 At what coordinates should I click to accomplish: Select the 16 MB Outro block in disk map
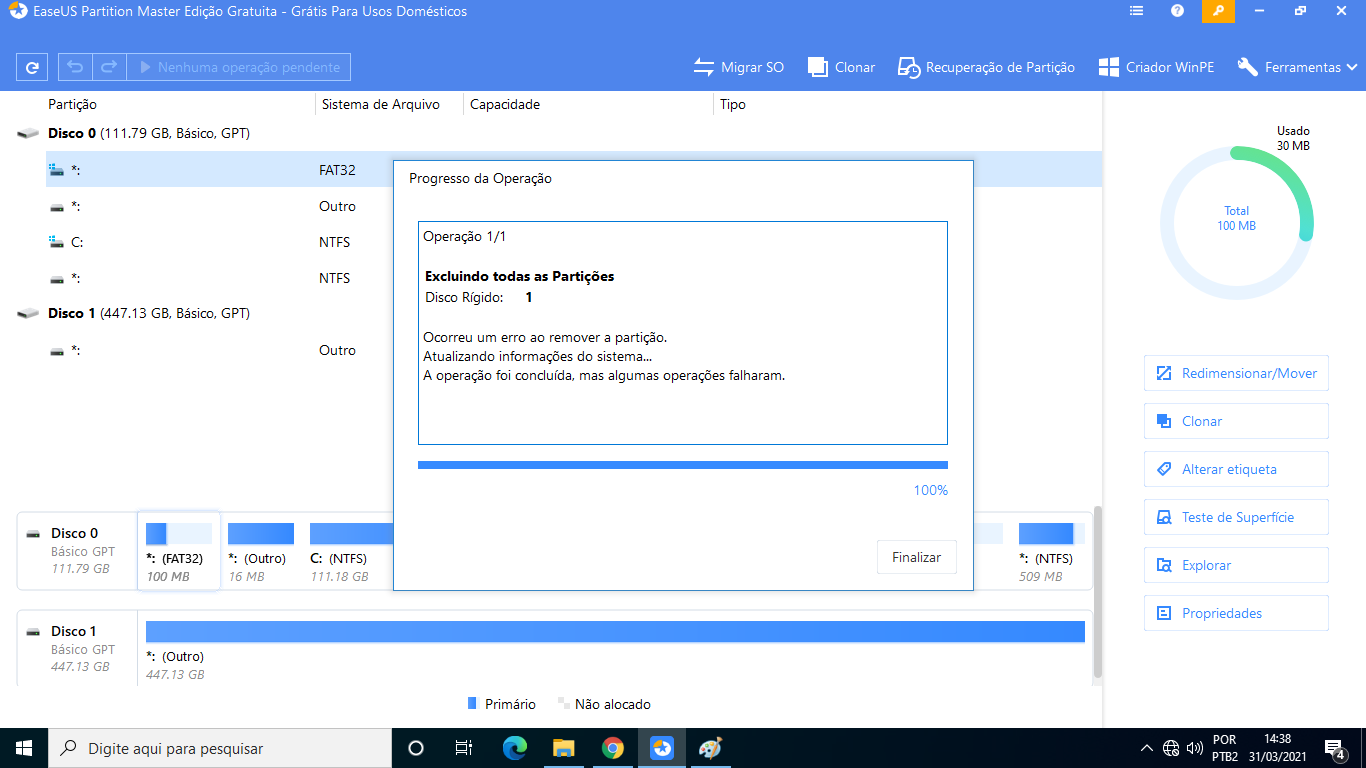(x=260, y=551)
